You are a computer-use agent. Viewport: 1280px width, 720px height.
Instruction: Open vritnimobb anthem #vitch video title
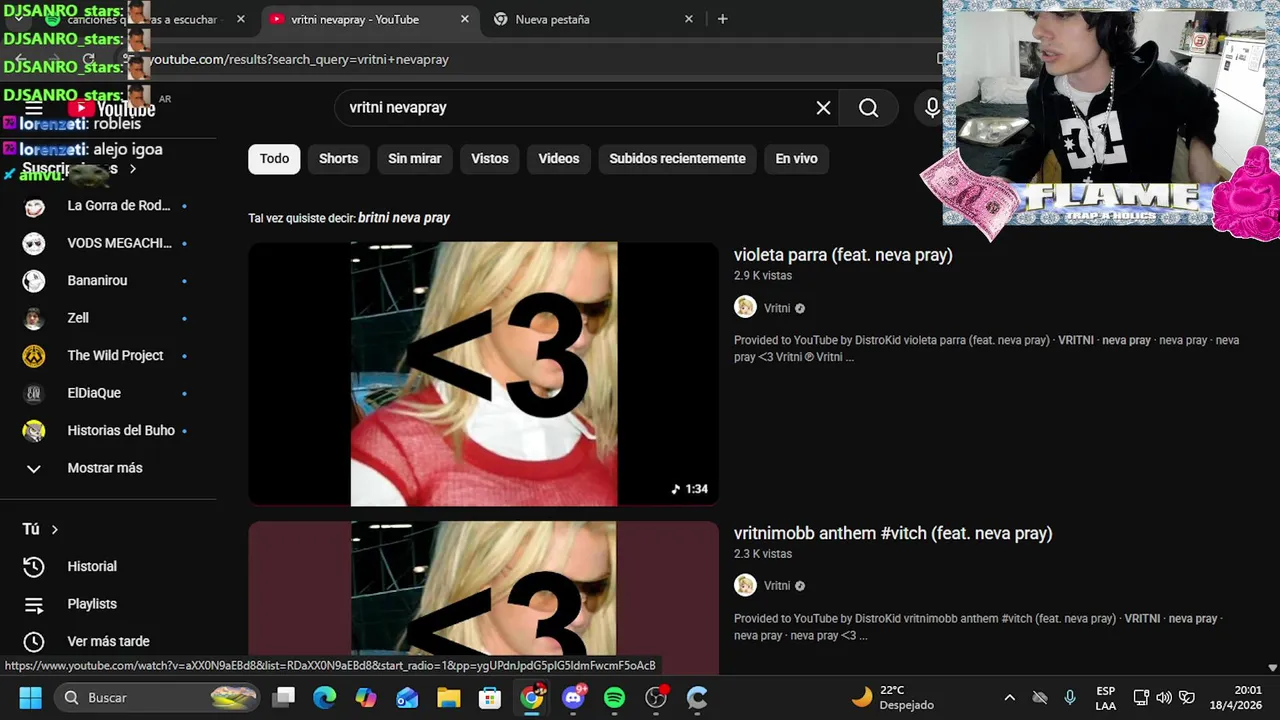[893, 533]
